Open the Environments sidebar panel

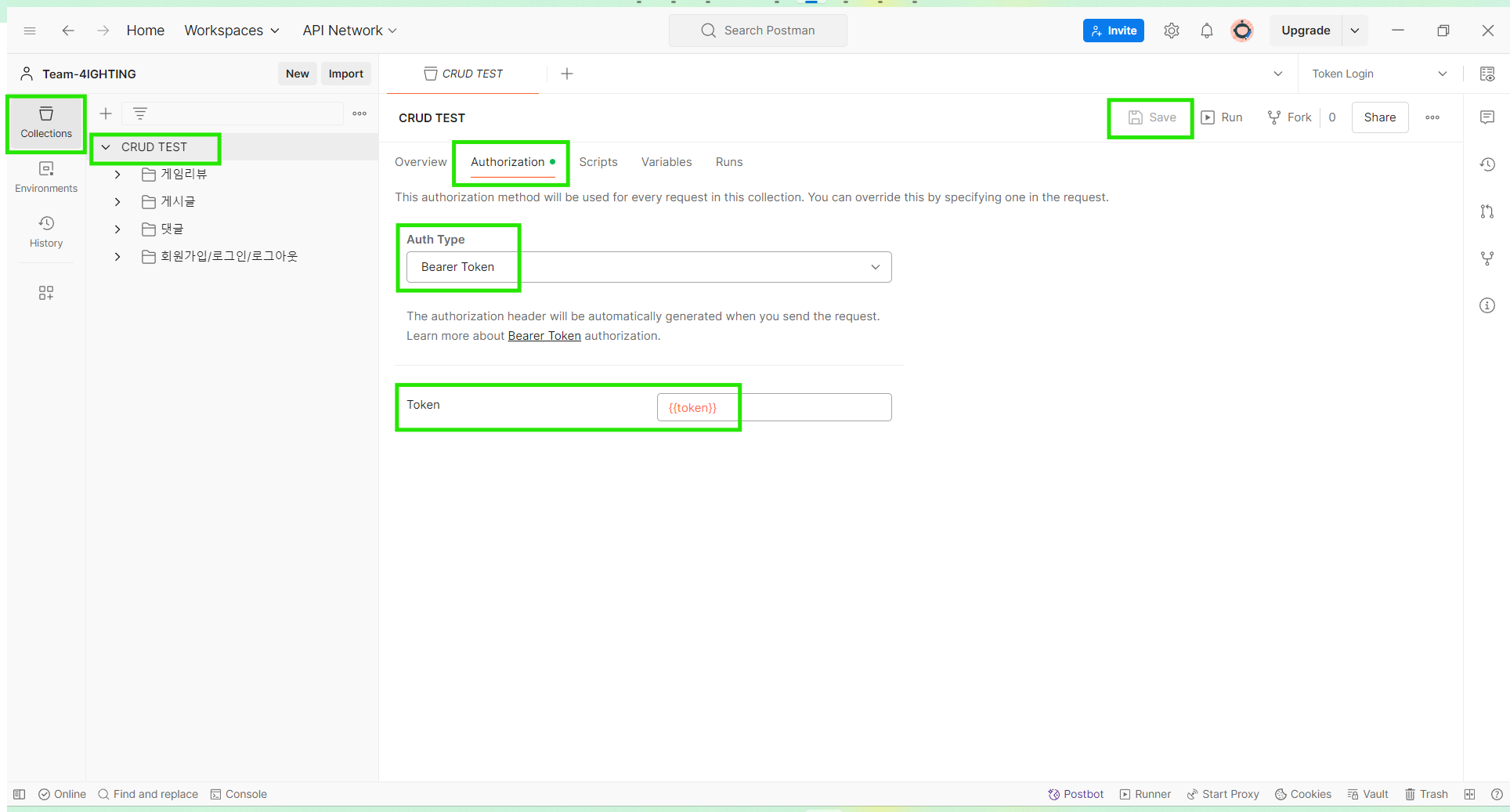pyautogui.click(x=46, y=178)
